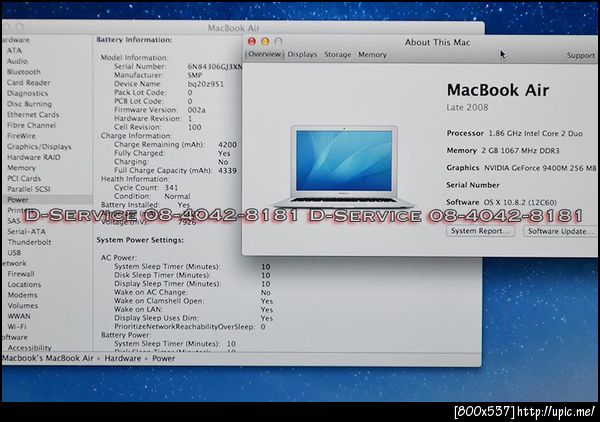The image size is (600, 422).
Task: Click Hardware in the path bar
Action: coord(123,358)
